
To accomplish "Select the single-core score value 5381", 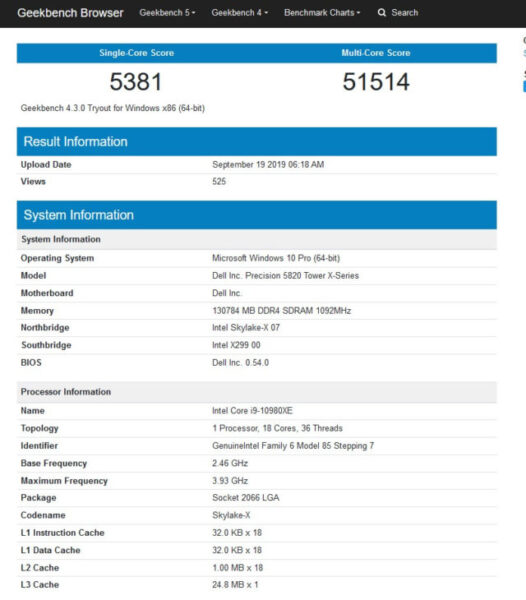I will [x=136, y=82].
